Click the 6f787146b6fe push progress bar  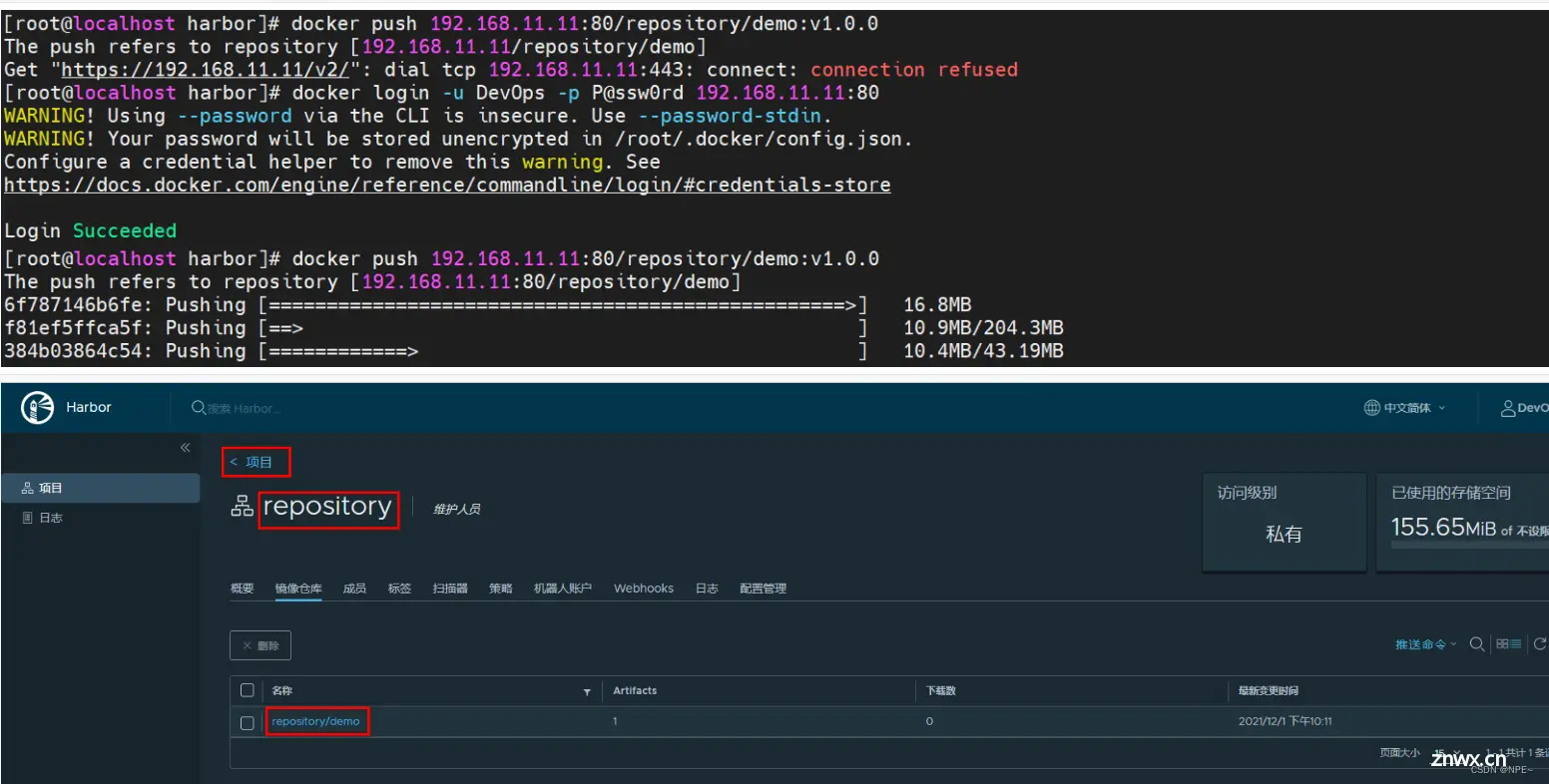[563, 304]
